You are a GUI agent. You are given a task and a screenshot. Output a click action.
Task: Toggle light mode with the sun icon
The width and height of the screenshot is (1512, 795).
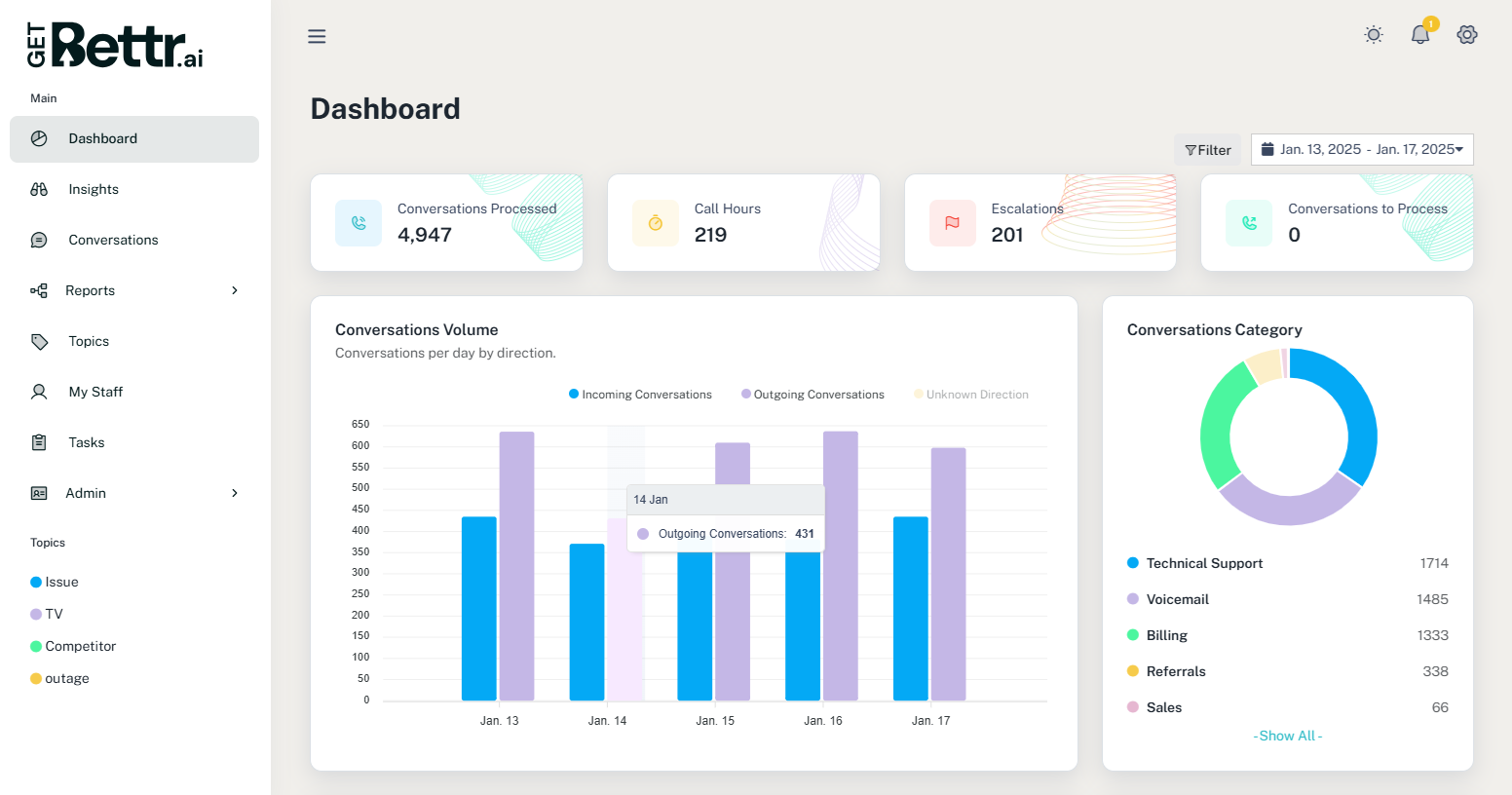[1374, 35]
